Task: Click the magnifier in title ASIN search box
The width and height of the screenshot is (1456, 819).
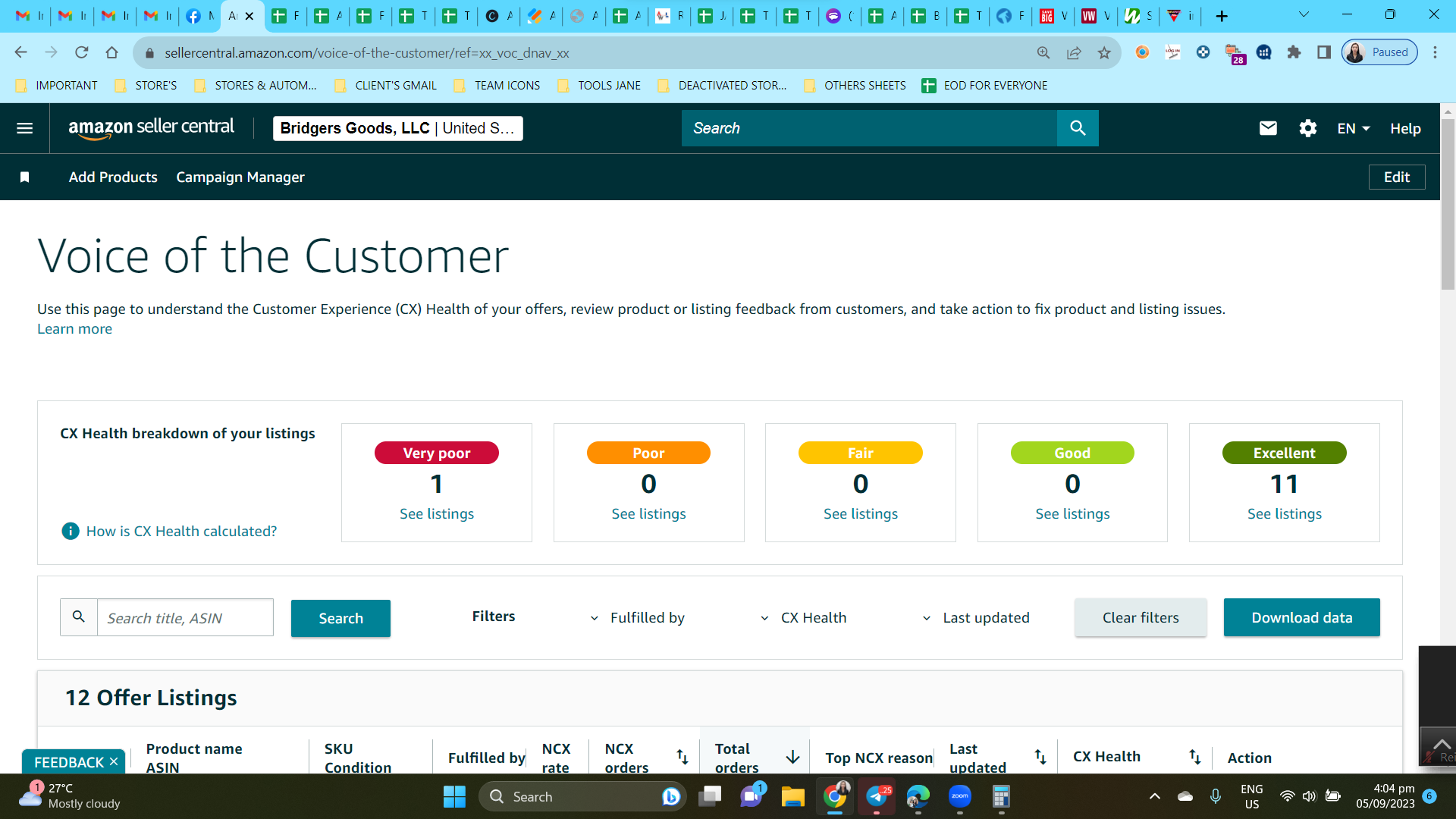Action: (79, 617)
